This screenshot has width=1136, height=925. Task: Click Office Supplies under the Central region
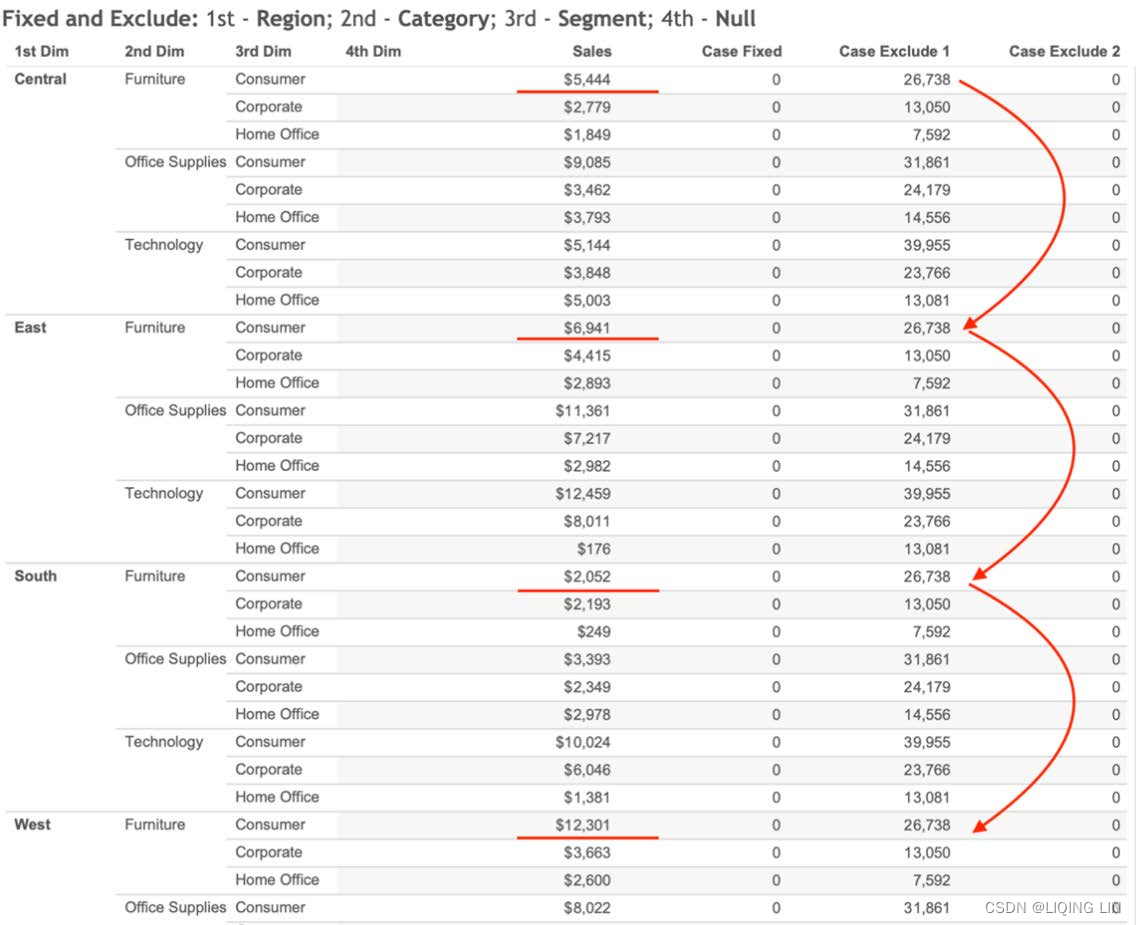(175, 162)
